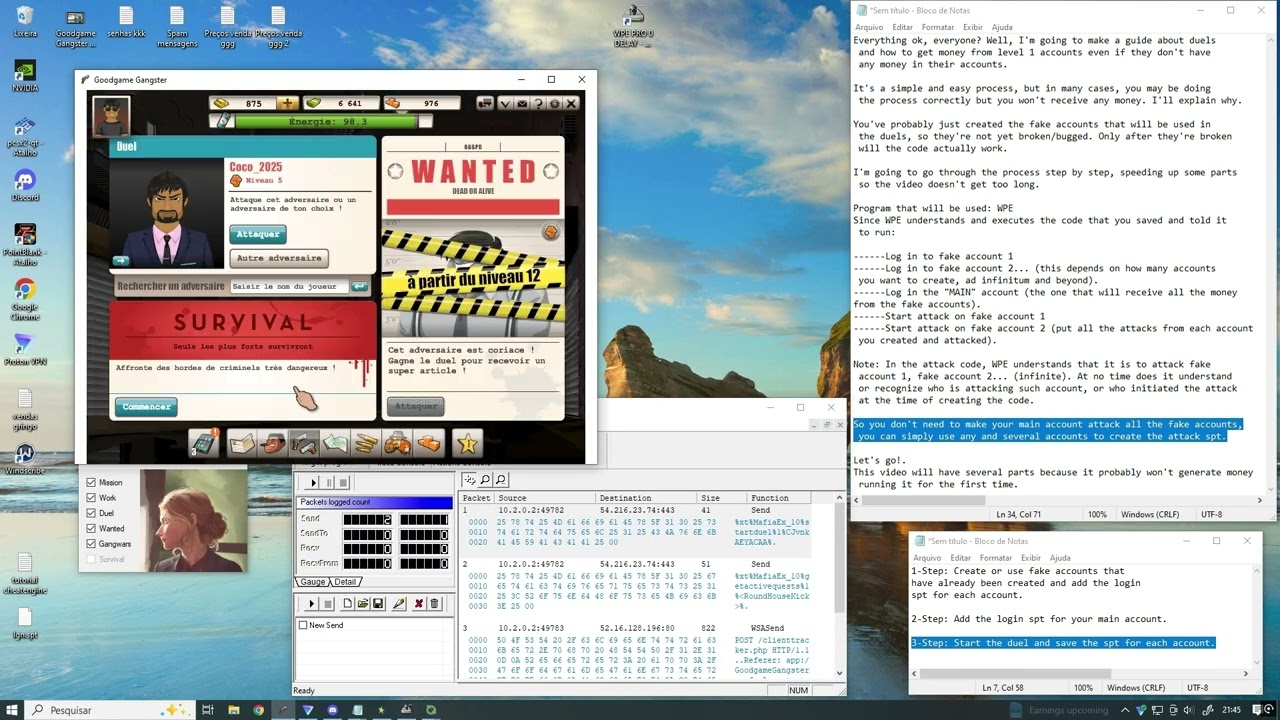Click the send list play button in WPE
This screenshot has height=720, width=1280.
(311, 604)
